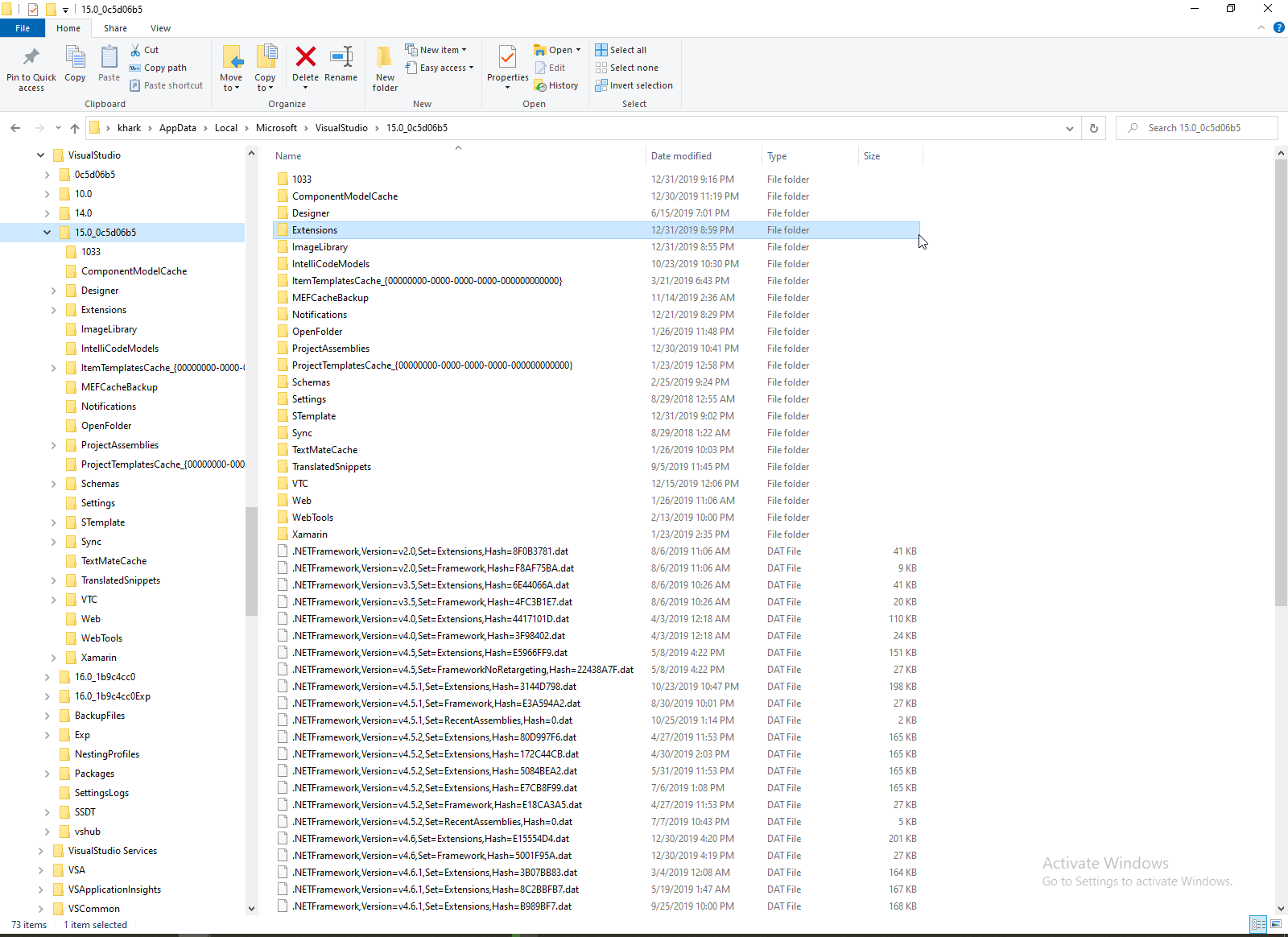
Task: Open the Move to menu
Action: 231,68
